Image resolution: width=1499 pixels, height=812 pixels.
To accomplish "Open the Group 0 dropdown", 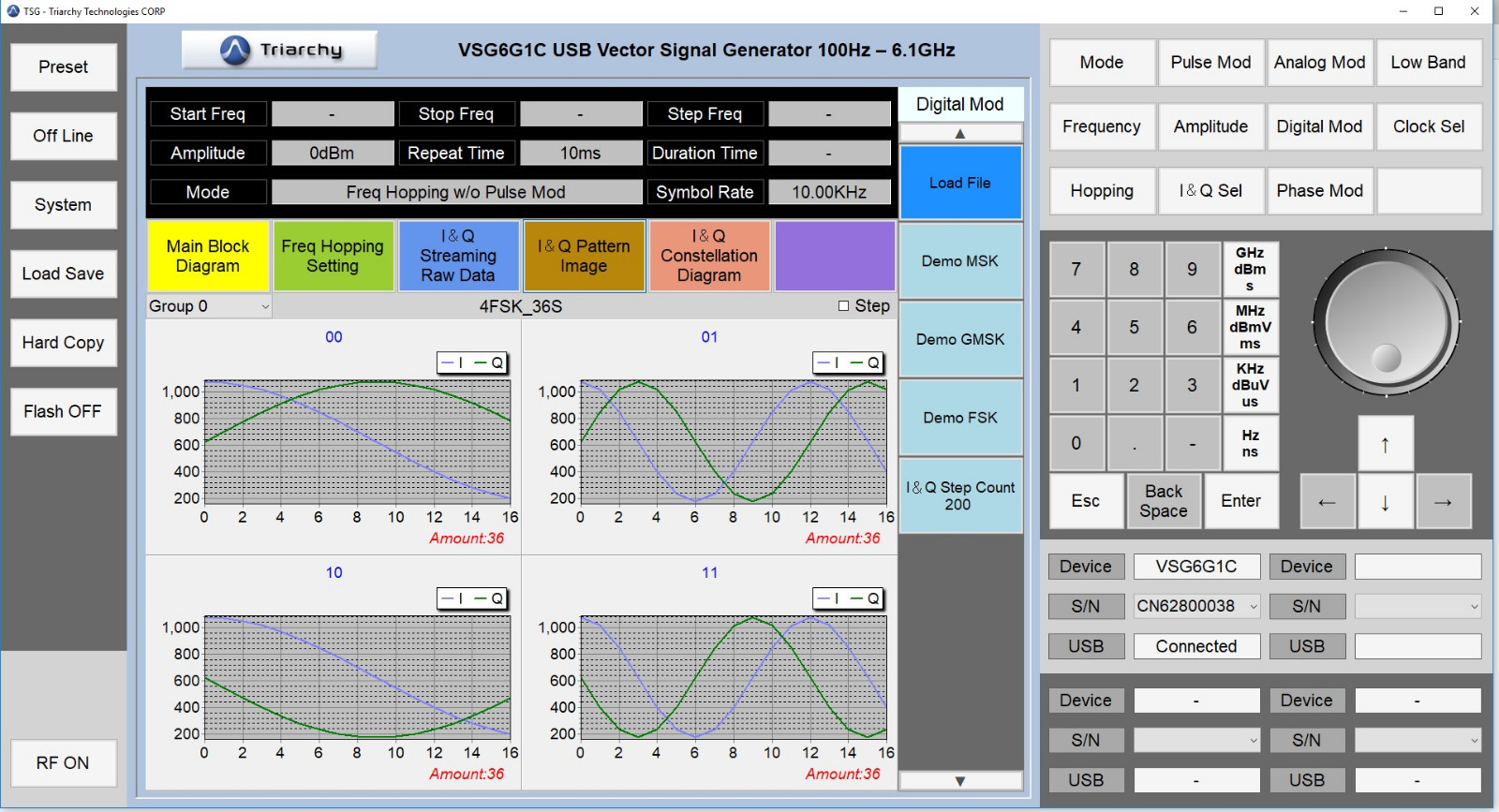I will (209, 306).
